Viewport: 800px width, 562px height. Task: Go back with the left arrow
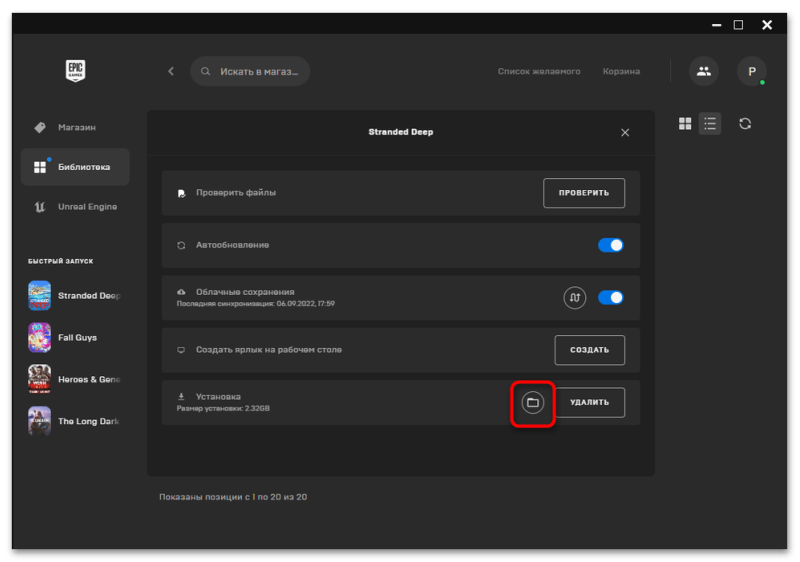[171, 71]
